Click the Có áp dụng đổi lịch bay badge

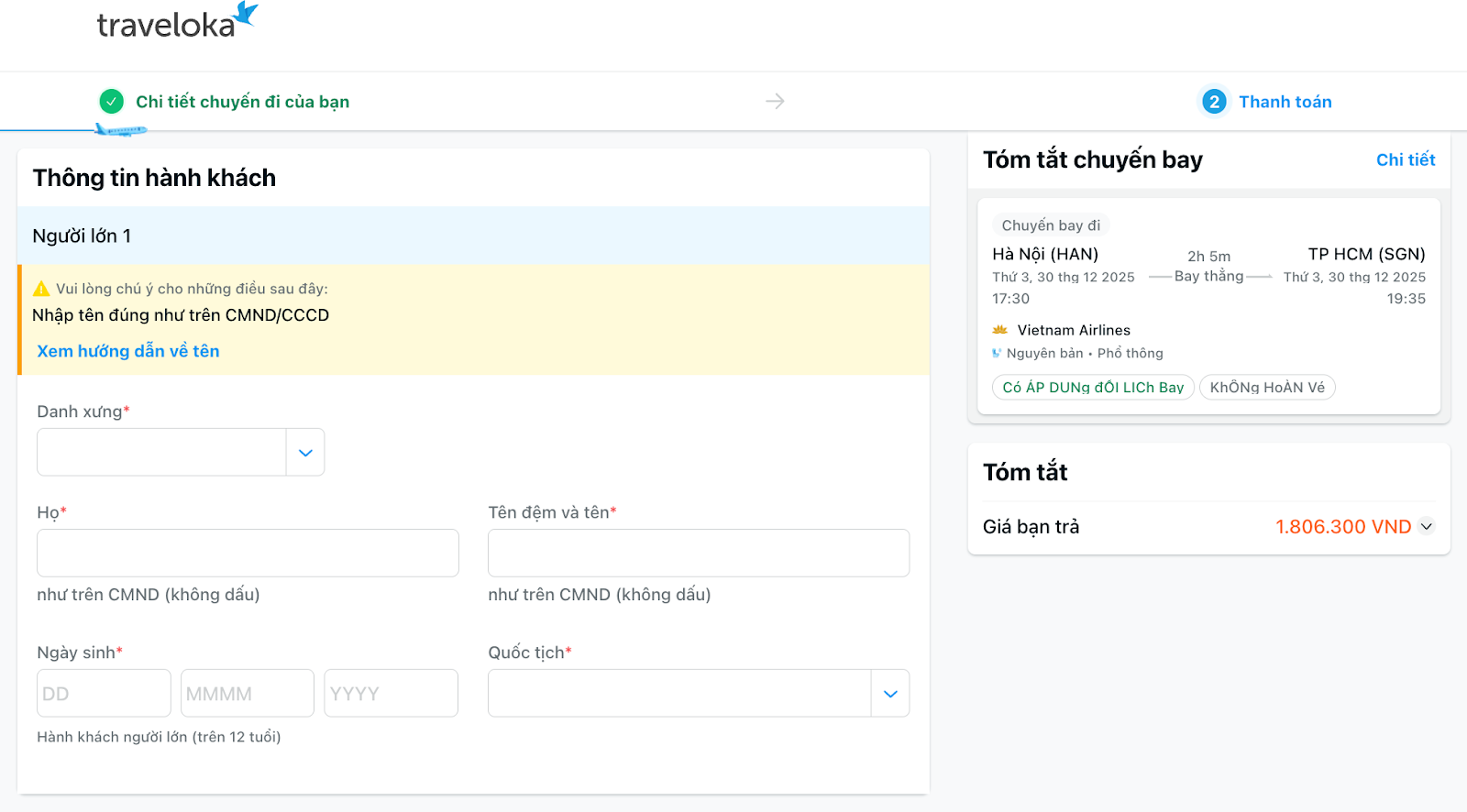1093,388
